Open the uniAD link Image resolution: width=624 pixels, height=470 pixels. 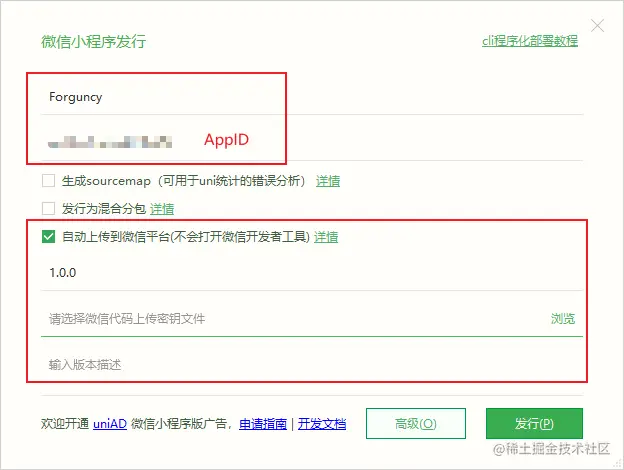click(110, 424)
